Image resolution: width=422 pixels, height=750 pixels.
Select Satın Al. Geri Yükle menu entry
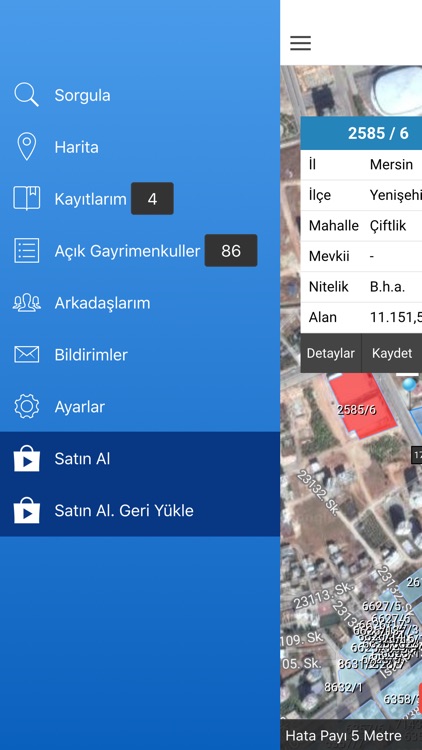(x=140, y=510)
